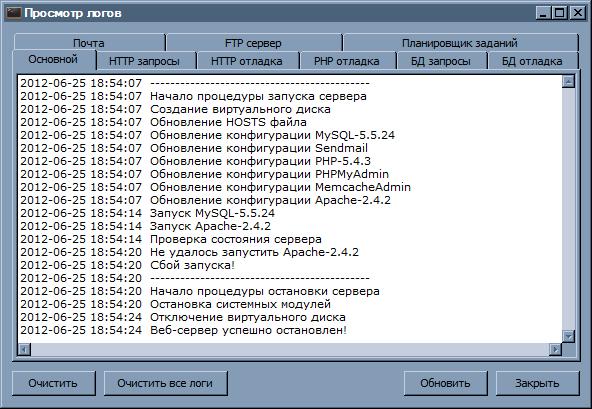This screenshot has height=409, width=592.
Task: Select the Планировщик заданий tab
Action: coord(460,43)
